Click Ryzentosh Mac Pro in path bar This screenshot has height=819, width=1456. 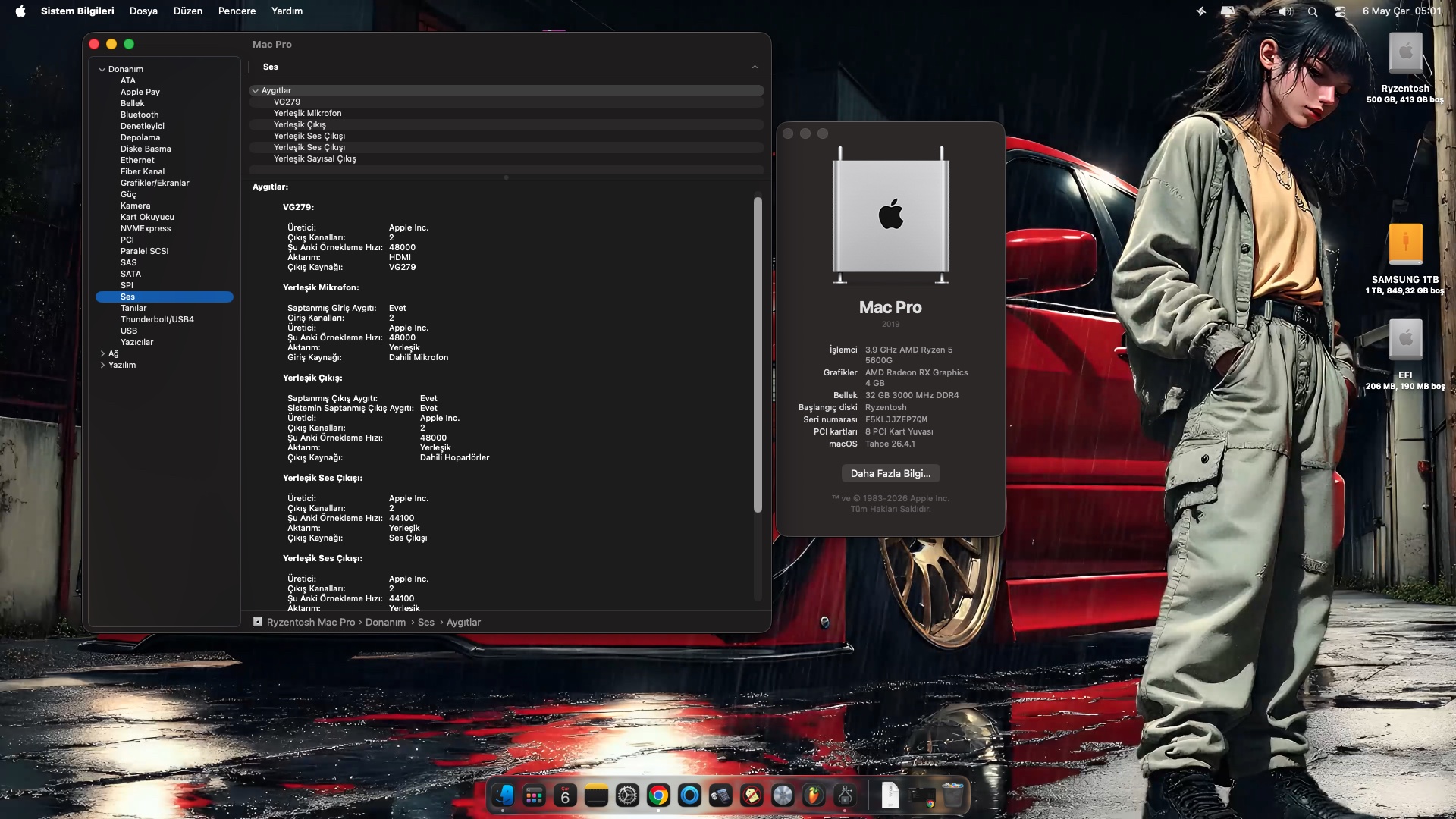point(311,622)
